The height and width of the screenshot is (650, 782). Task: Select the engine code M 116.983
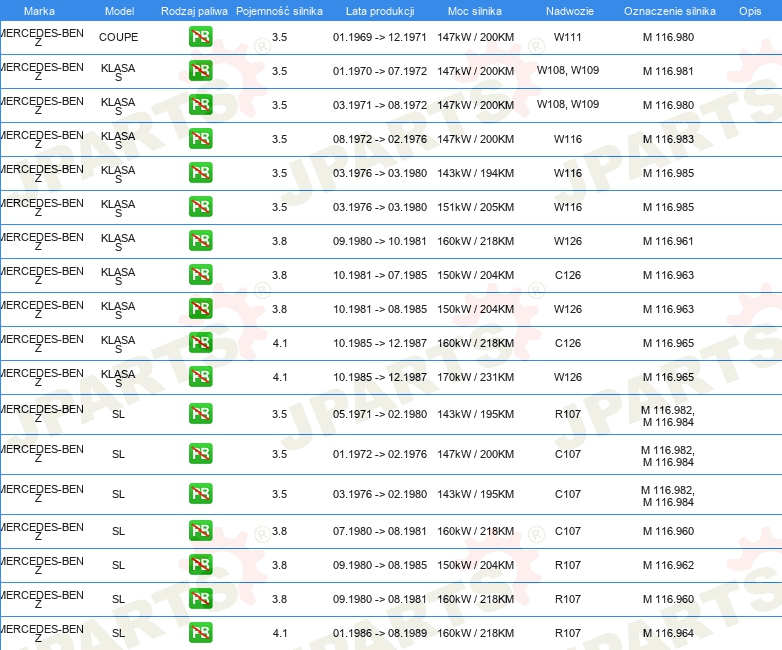668,139
